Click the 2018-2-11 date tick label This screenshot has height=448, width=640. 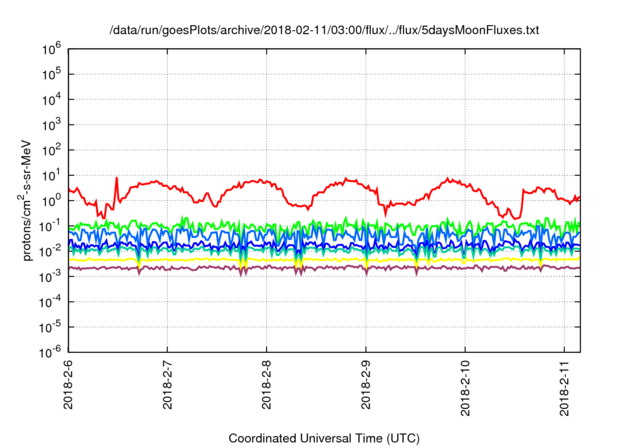point(564,388)
